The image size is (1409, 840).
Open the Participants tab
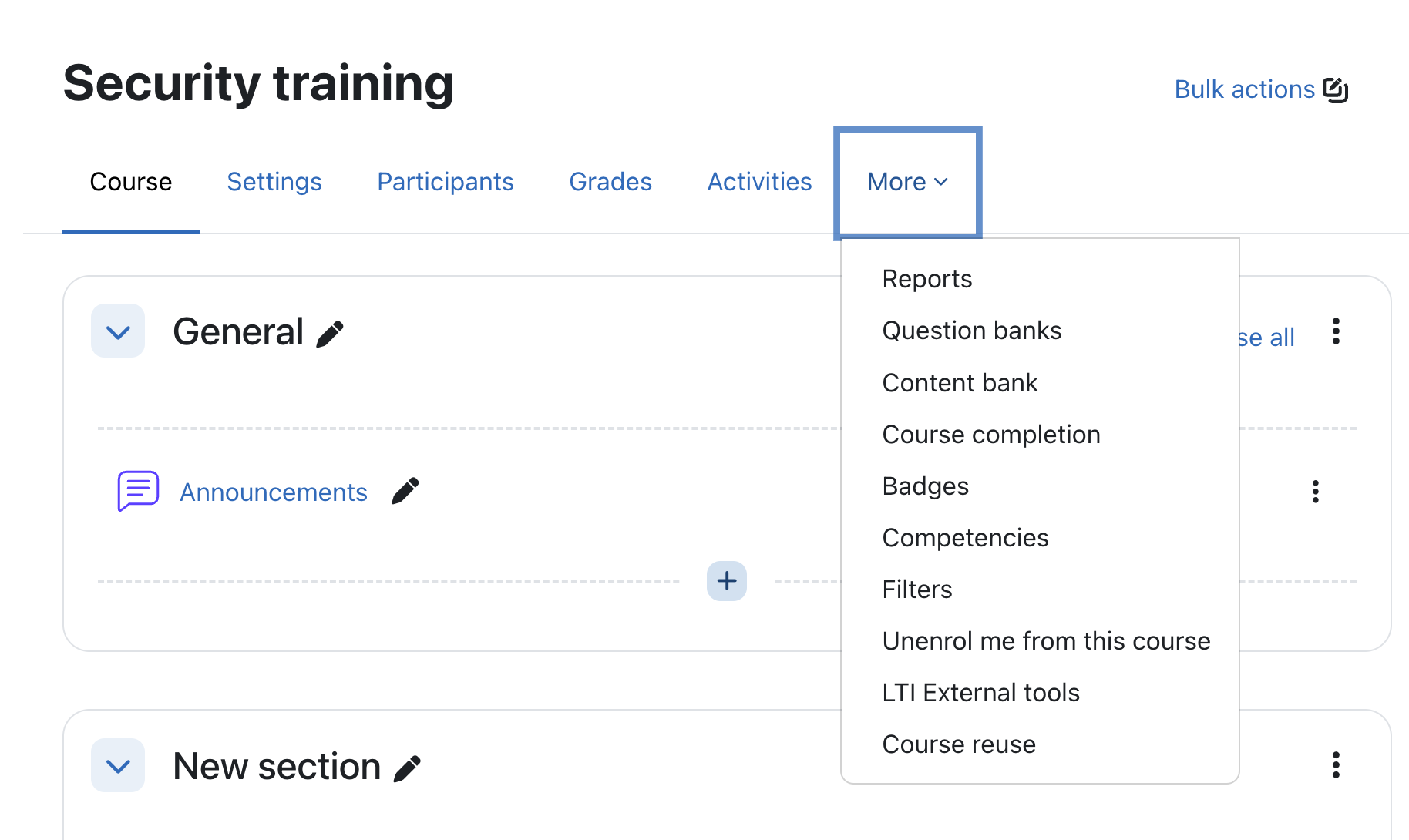click(445, 183)
